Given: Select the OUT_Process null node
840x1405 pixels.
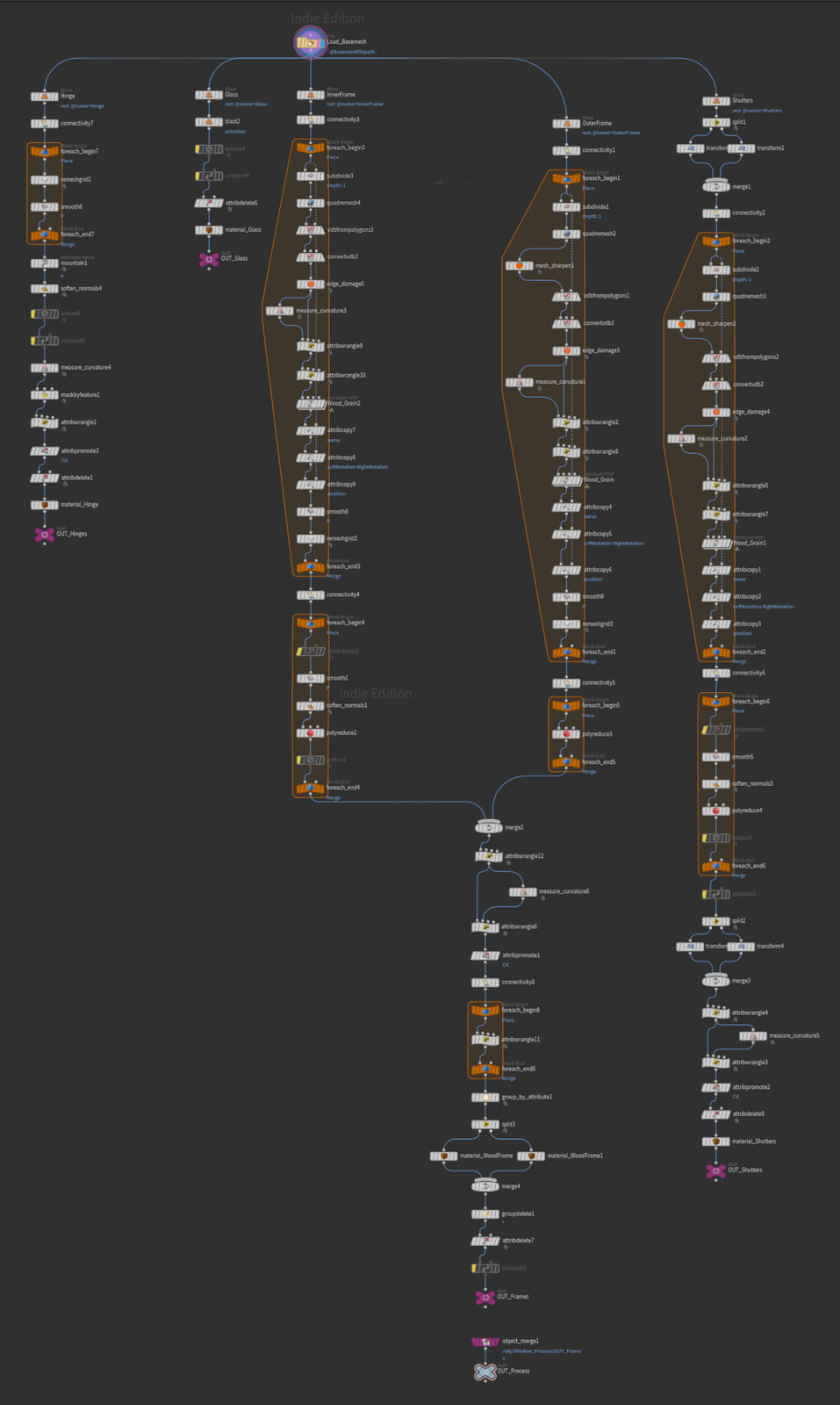Looking at the screenshot, I should click(485, 1372).
